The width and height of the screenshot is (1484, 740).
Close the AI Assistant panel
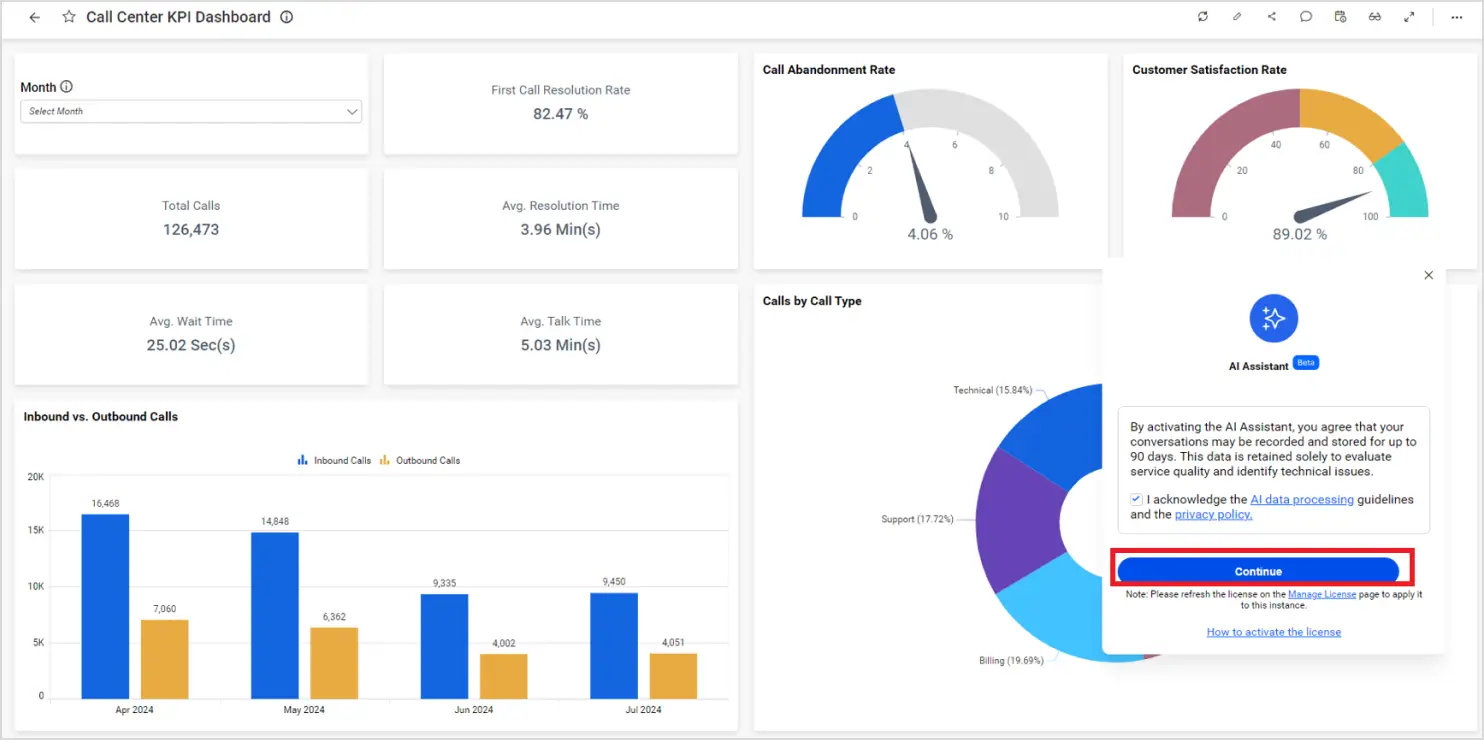1428,275
